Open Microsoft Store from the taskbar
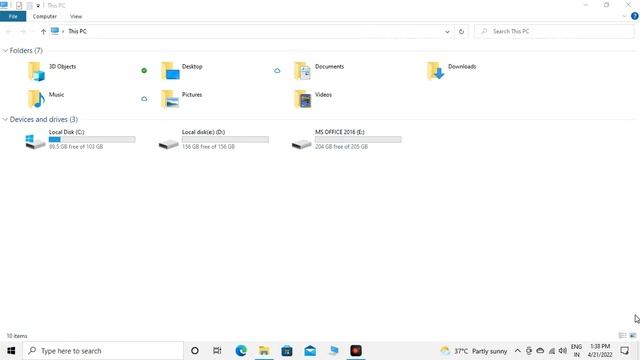Image resolution: width=640 pixels, height=360 pixels. click(x=287, y=351)
